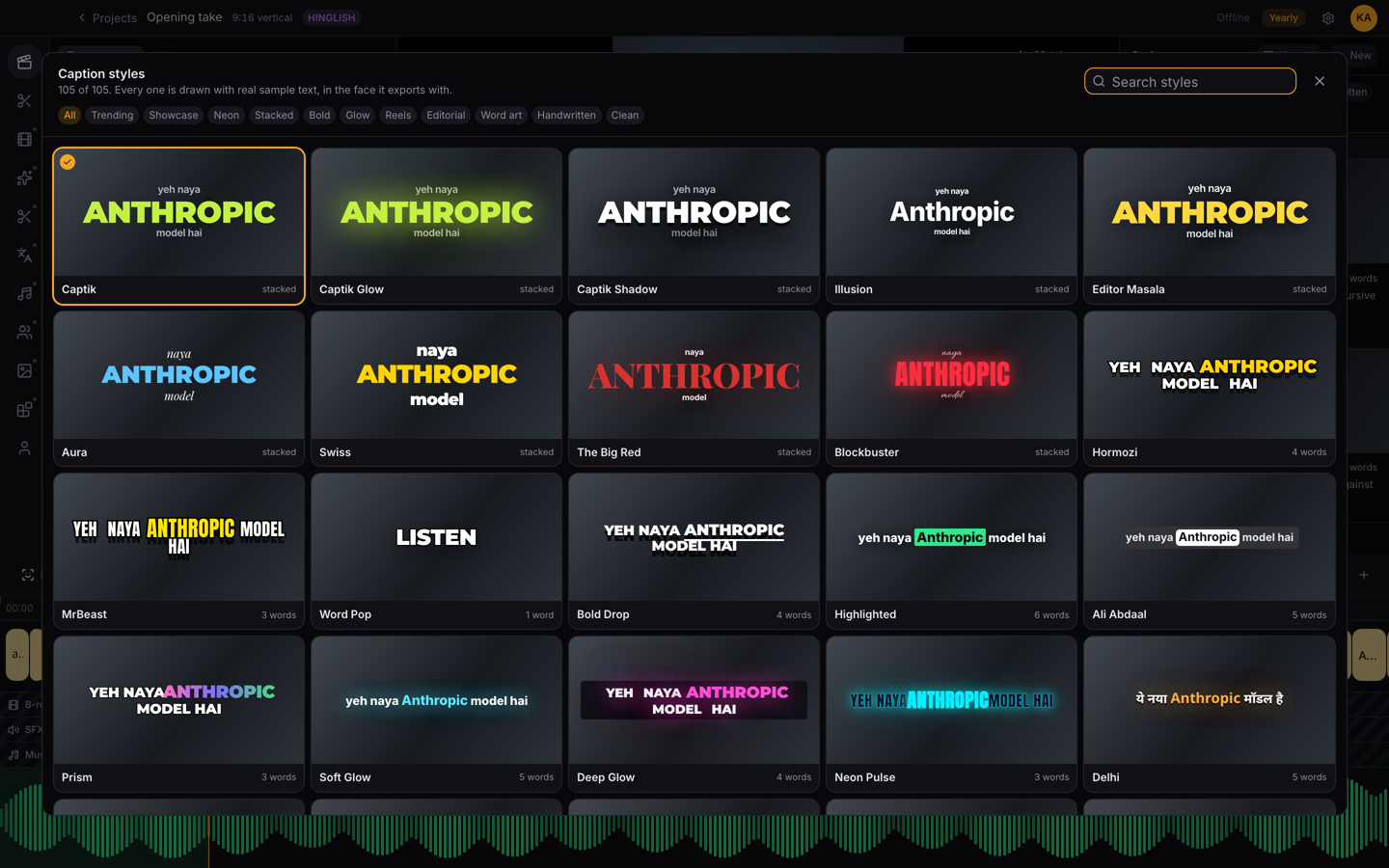Click the HINGLISH language badge
Image resolution: width=1389 pixels, height=868 pixels.
[x=331, y=17]
